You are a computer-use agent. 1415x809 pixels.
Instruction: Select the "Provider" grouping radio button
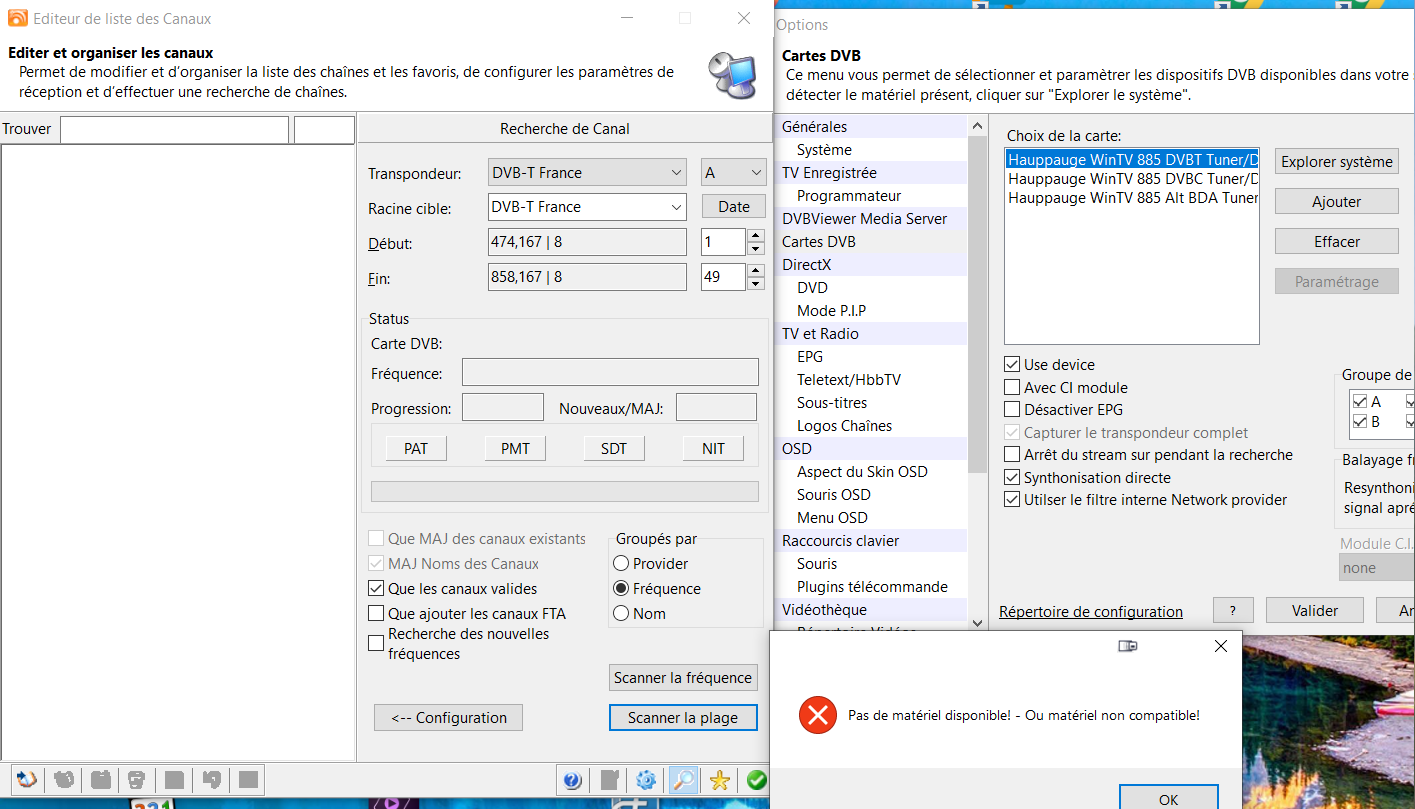click(621, 564)
